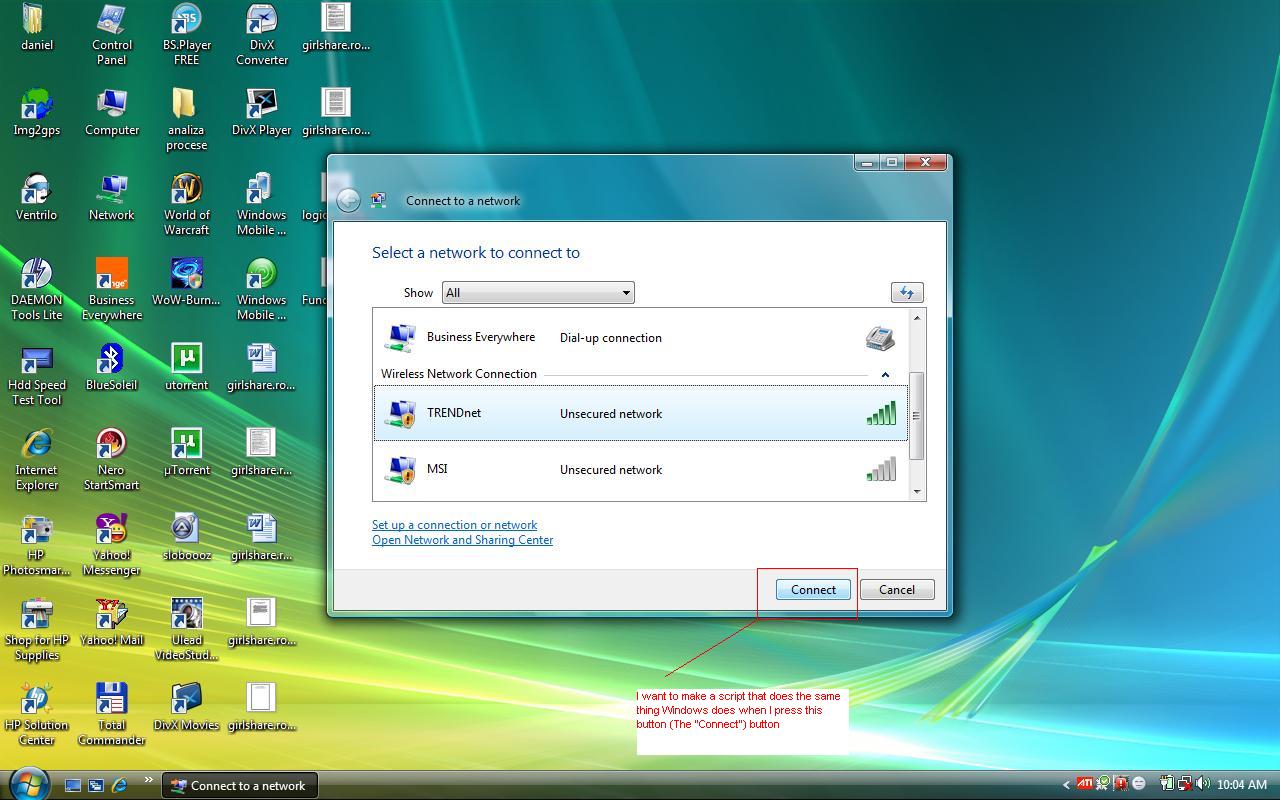This screenshot has height=800, width=1280.
Task: Cancel the Connect to a network dialog
Action: tap(897, 590)
